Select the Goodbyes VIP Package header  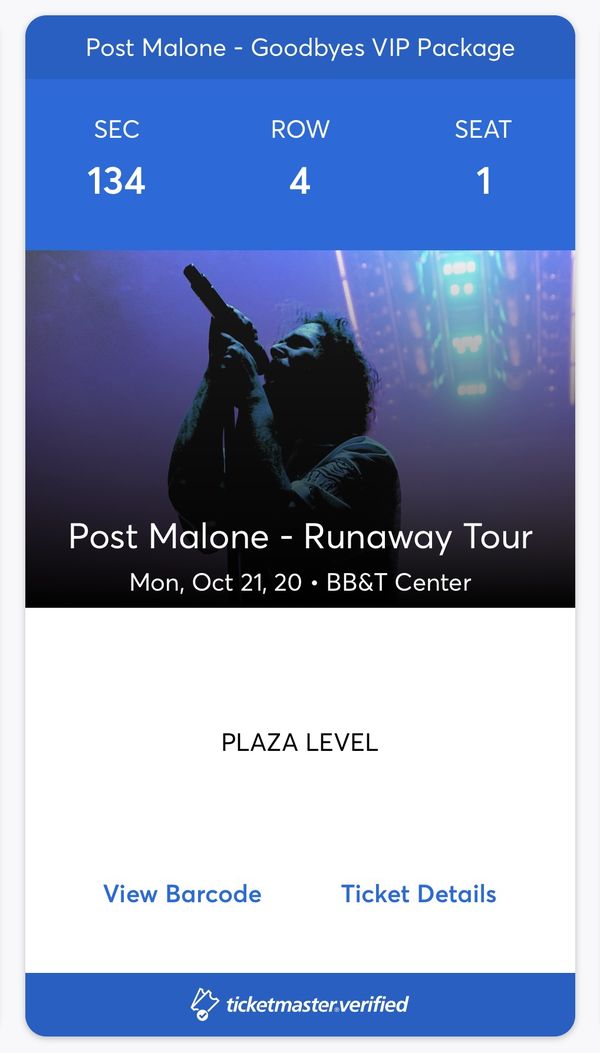[300, 47]
